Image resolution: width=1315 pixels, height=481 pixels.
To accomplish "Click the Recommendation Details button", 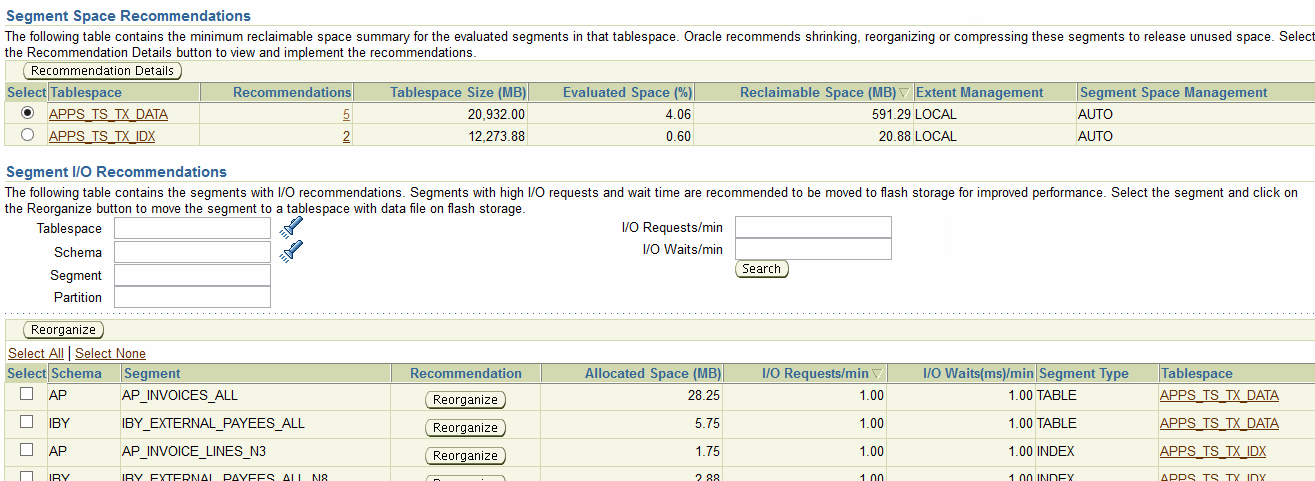I will (103, 71).
